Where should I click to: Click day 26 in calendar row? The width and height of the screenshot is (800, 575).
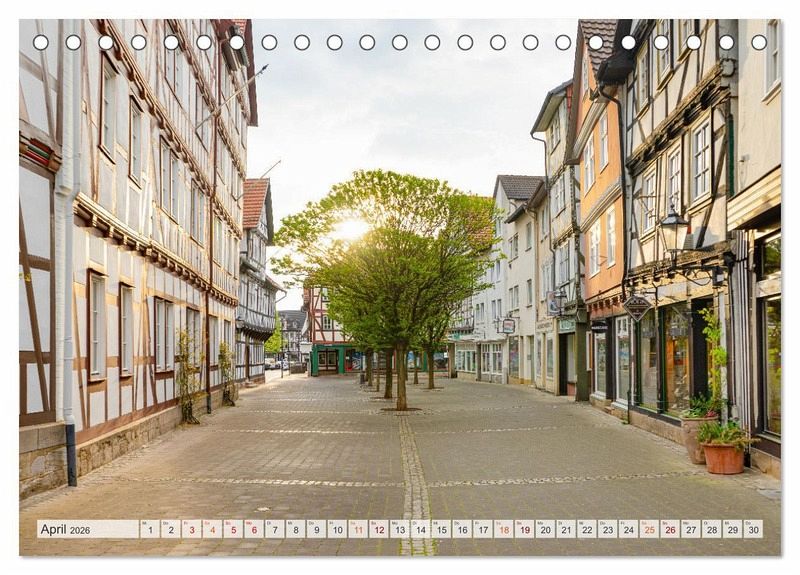point(669,529)
